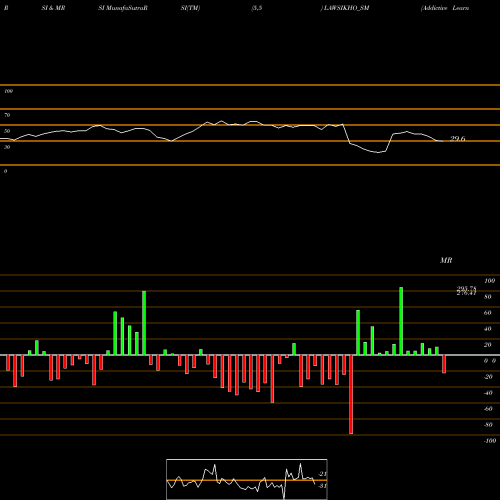
Task: Click the MR axis label -40
Action: point(488,393)
